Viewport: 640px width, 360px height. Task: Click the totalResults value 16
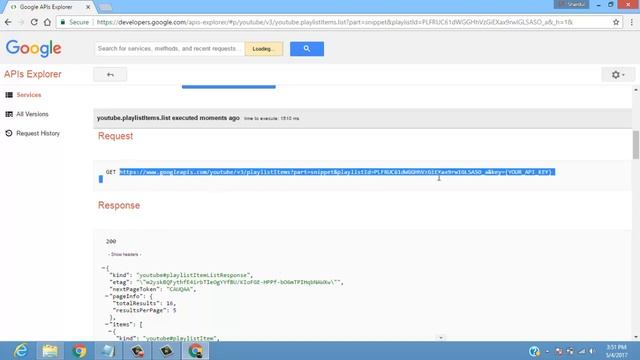(170, 303)
